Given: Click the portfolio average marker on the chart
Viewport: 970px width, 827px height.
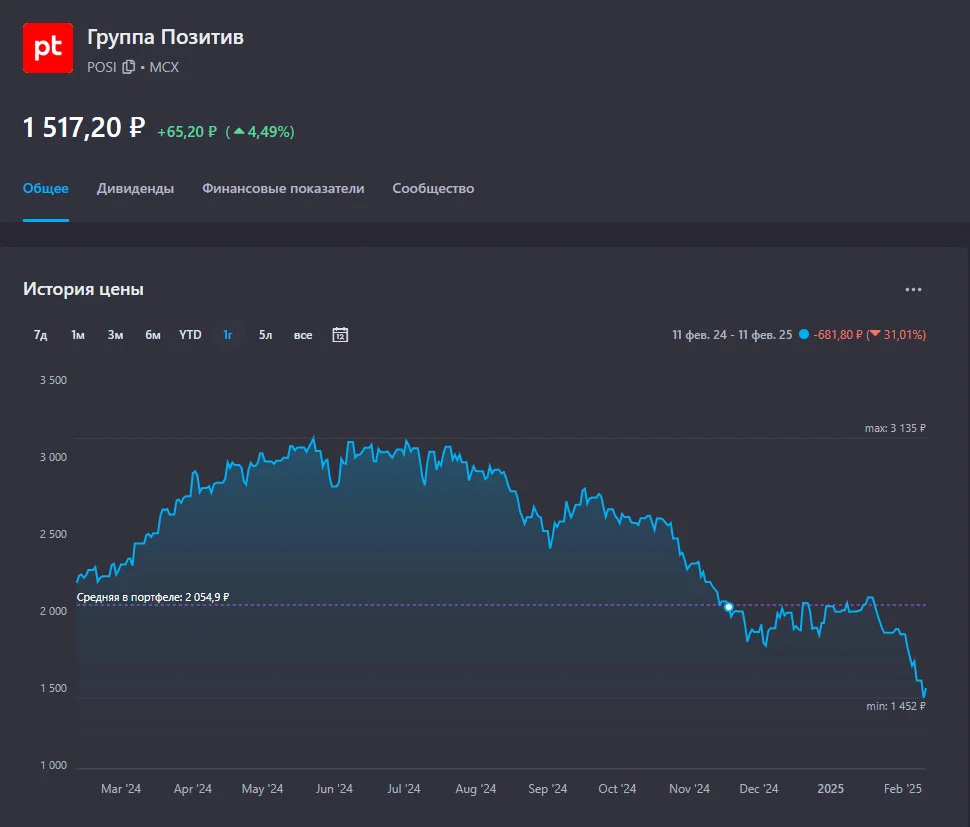Looking at the screenshot, I should pos(729,607).
